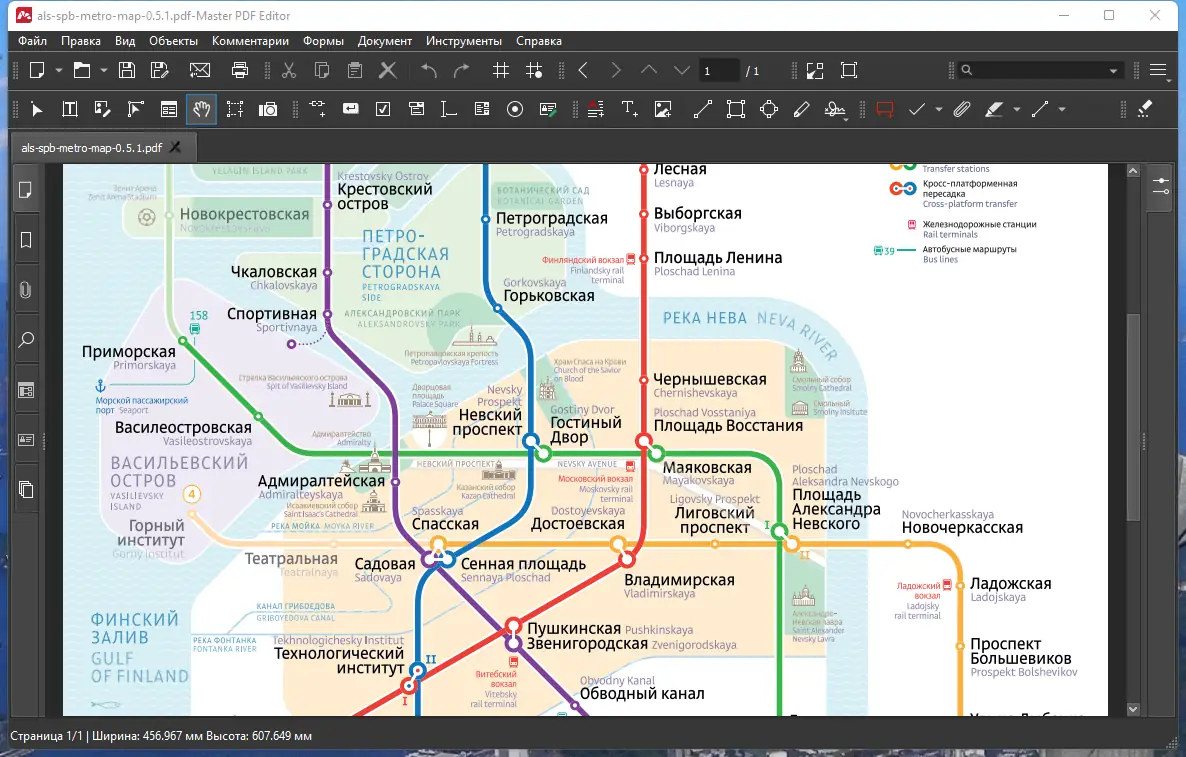This screenshot has width=1186, height=757.
Task: Select the Hand tool in toolbar
Action: tap(202, 109)
